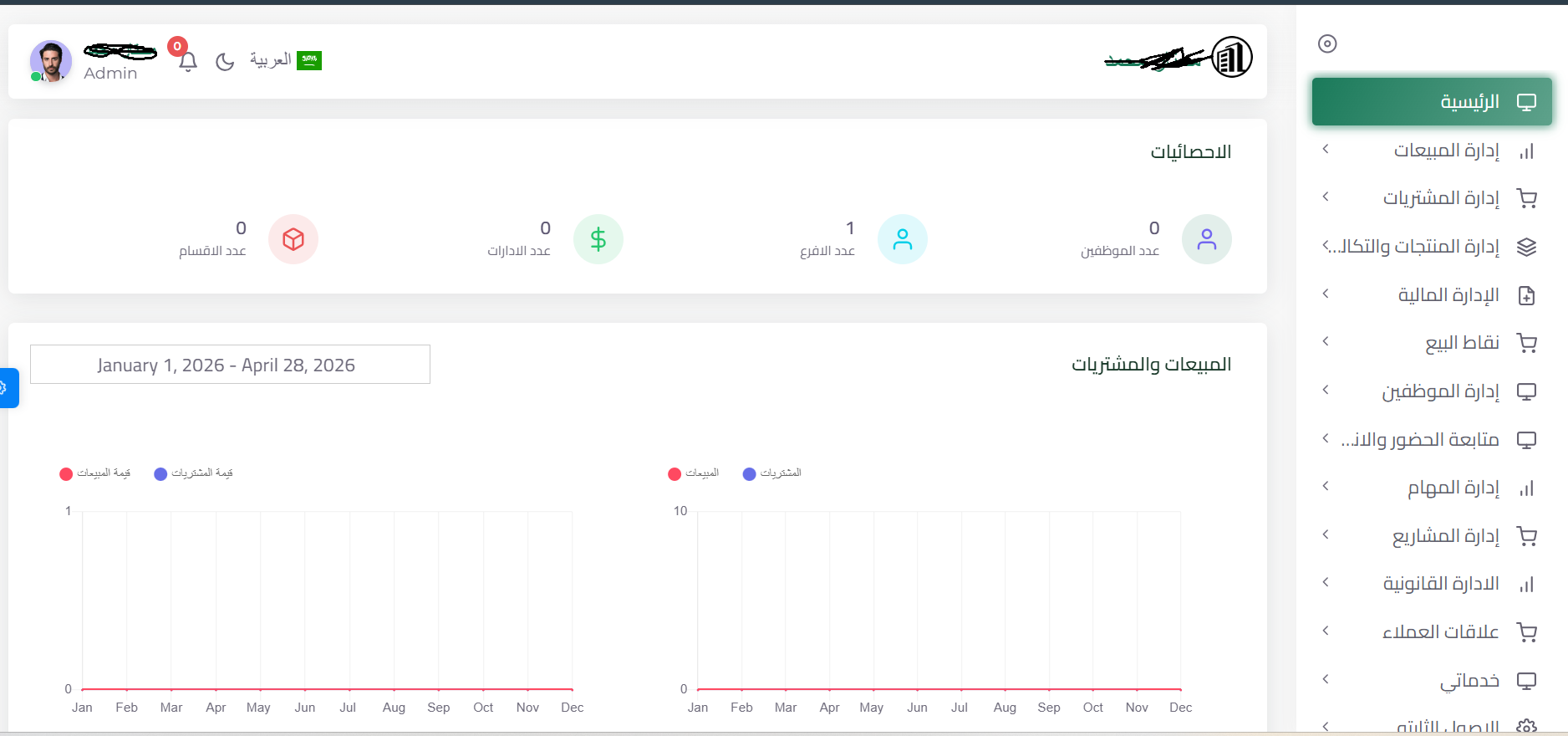Click bar chart icon beside إدارة المهام

(1526, 488)
